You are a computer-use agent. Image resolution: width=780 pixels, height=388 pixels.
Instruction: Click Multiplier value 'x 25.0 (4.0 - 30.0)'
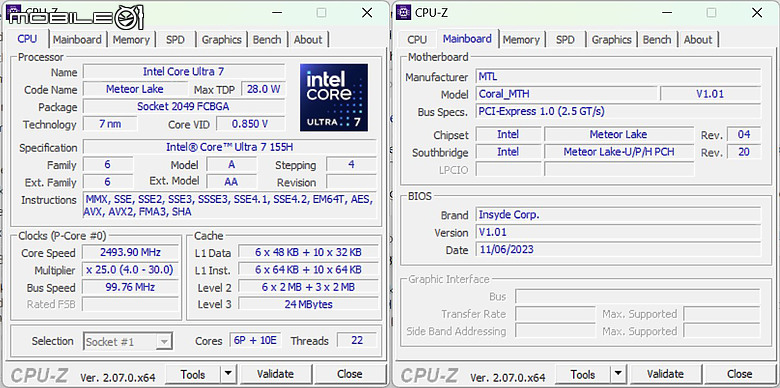[130, 270]
